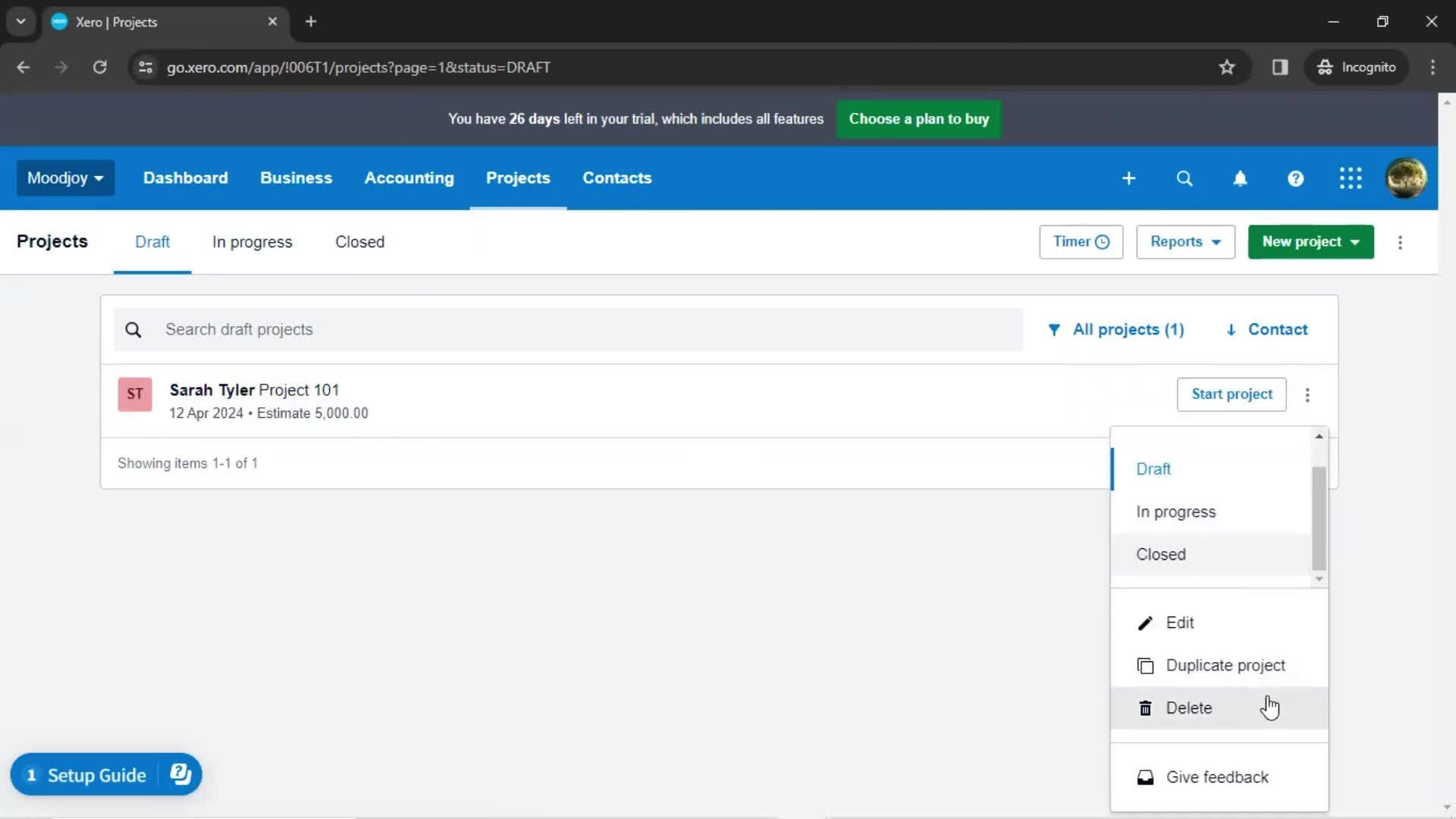Click the Duplicate project copy icon

click(1145, 666)
